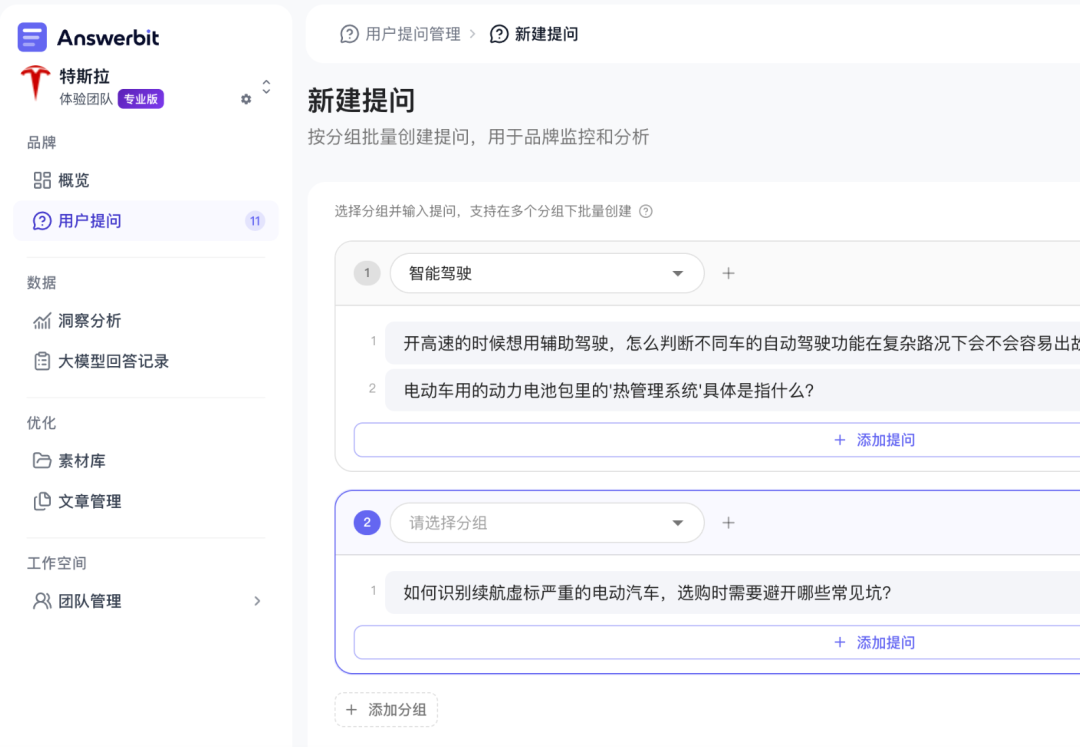This screenshot has height=747, width=1080.
Task: Click the 用户提问 question mark icon in sidebar
Action: (42, 221)
